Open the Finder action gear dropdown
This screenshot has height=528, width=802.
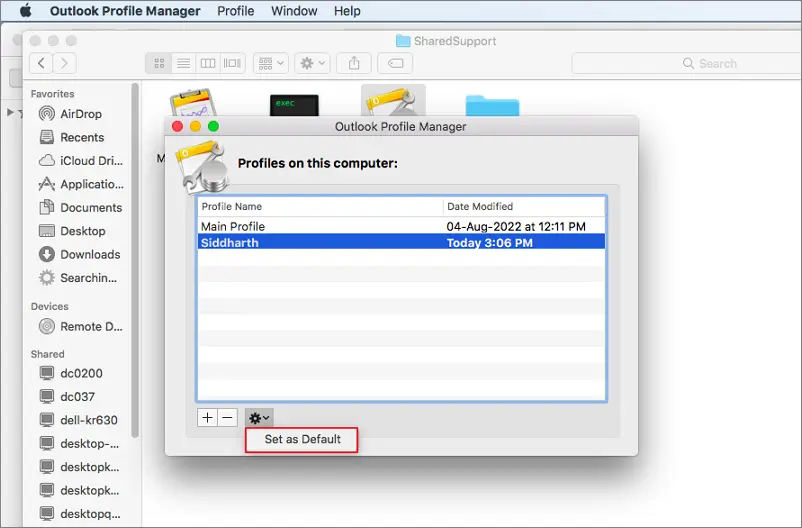[x=312, y=63]
